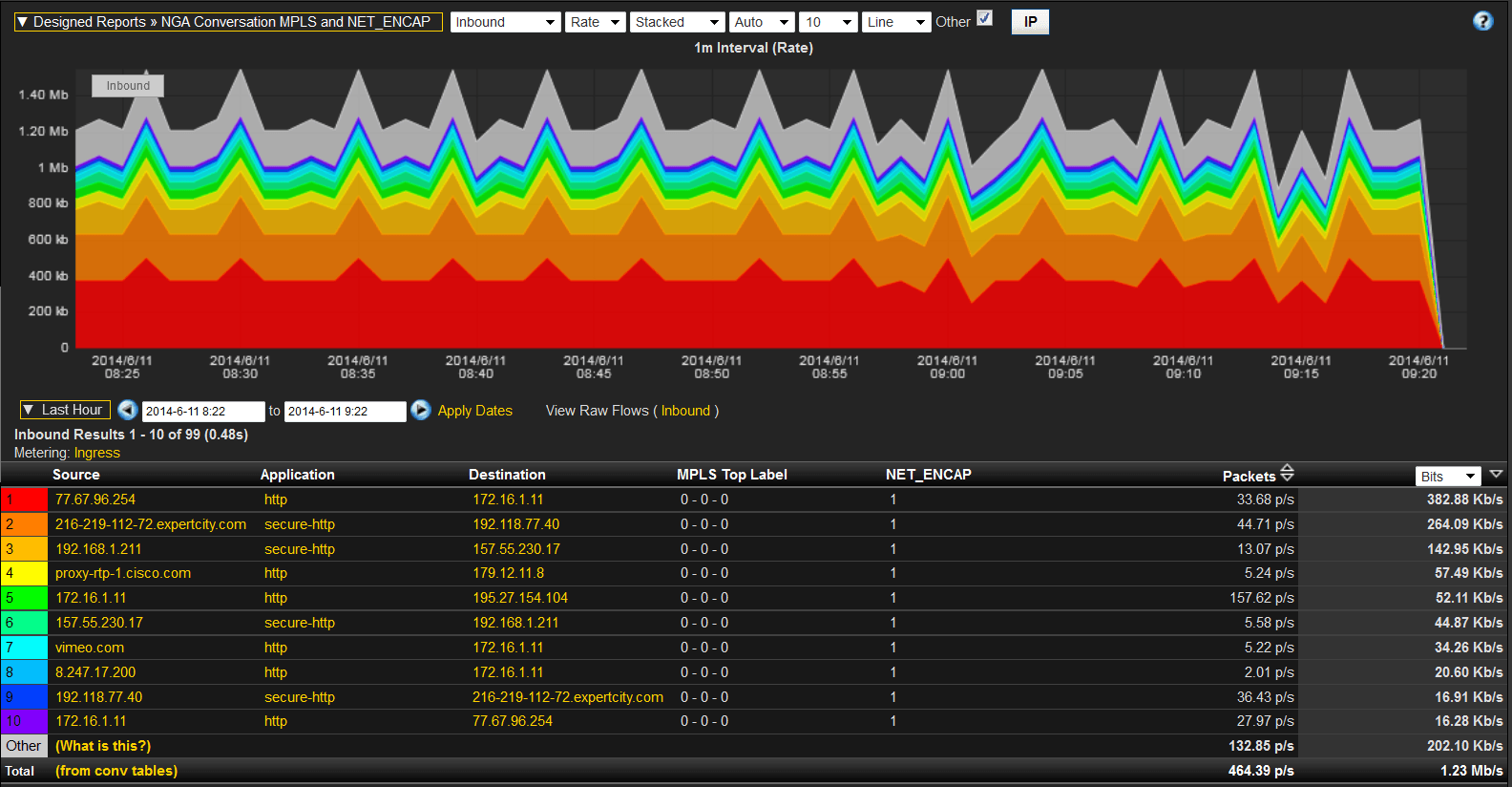Toggle the Other checkbox
Screen dimensions: 1512x787
coord(985,18)
